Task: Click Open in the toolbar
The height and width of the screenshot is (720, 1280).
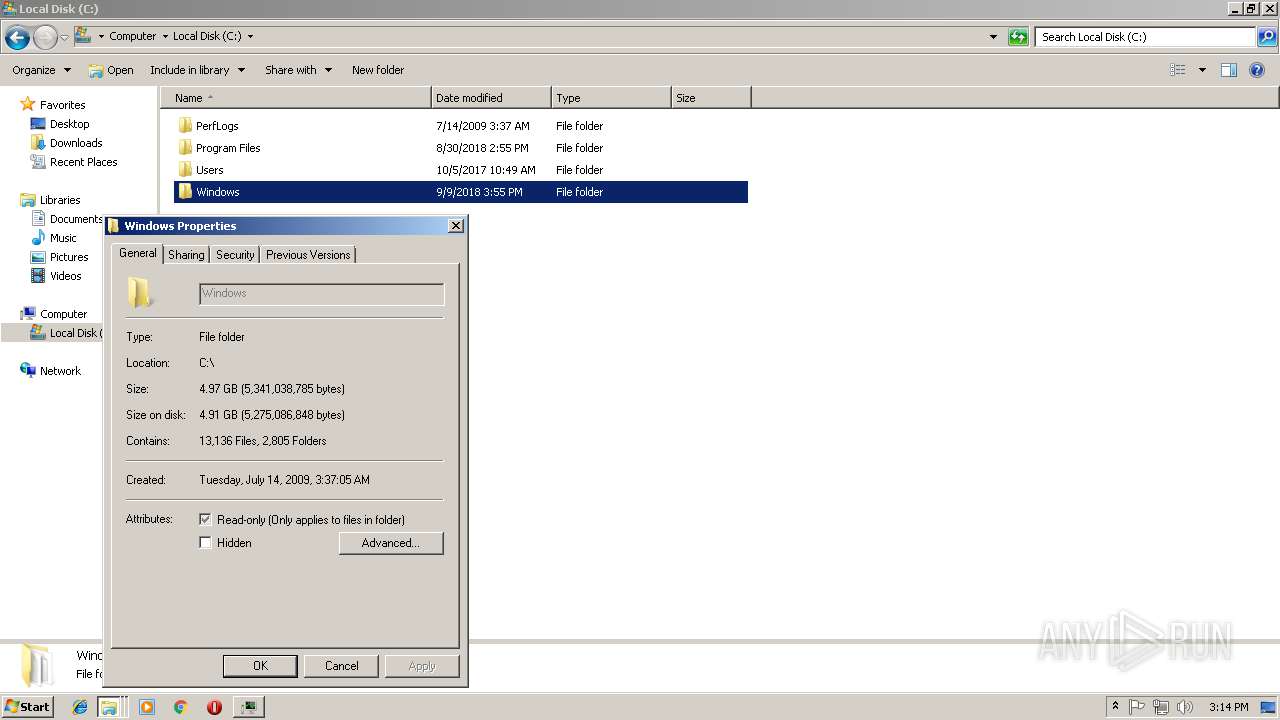Action: pos(111,70)
